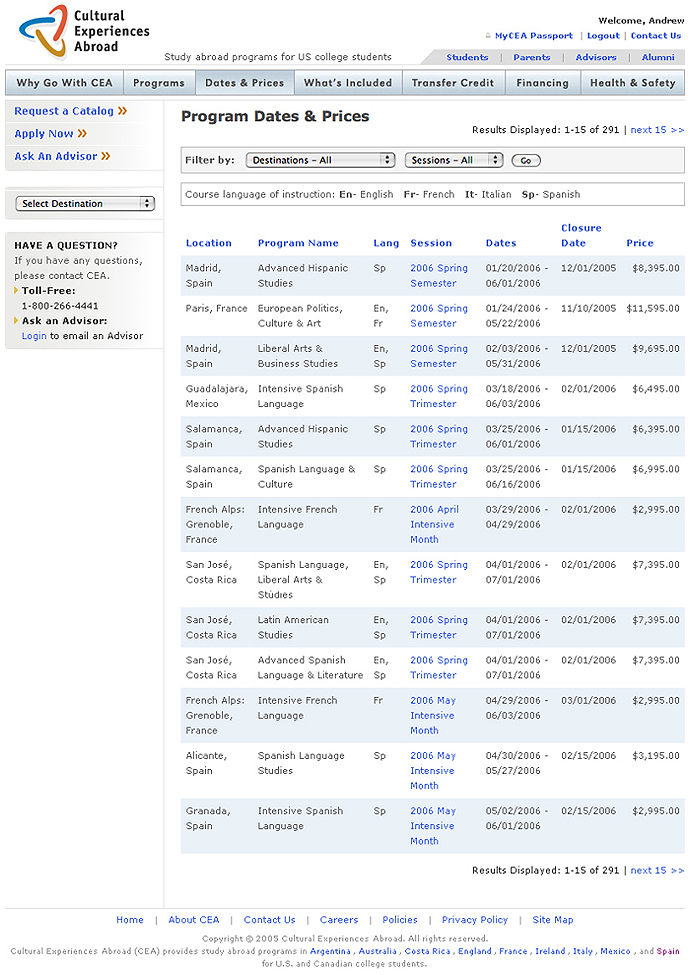Click the Request a Catalog arrow icon

(122, 111)
